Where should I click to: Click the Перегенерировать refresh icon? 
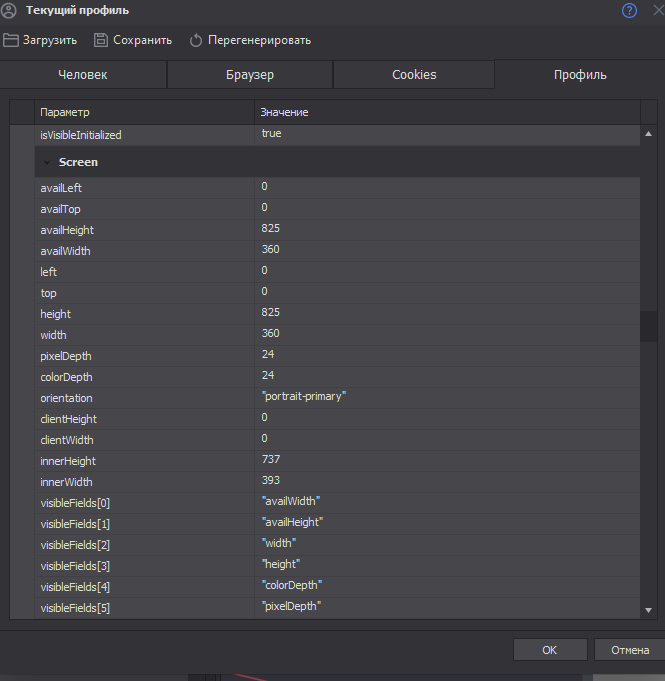[x=196, y=40]
